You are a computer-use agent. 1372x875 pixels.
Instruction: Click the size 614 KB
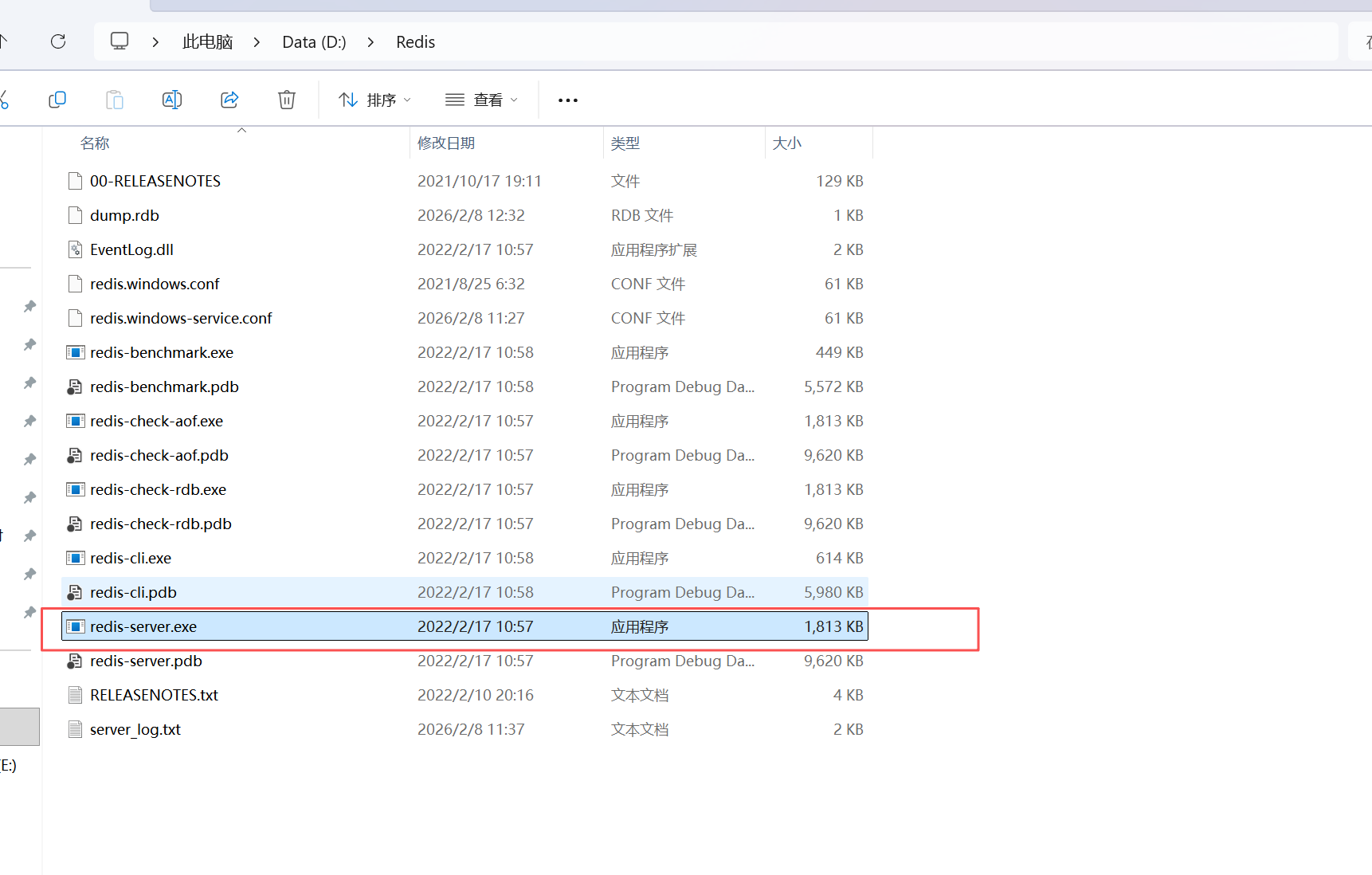(840, 558)
